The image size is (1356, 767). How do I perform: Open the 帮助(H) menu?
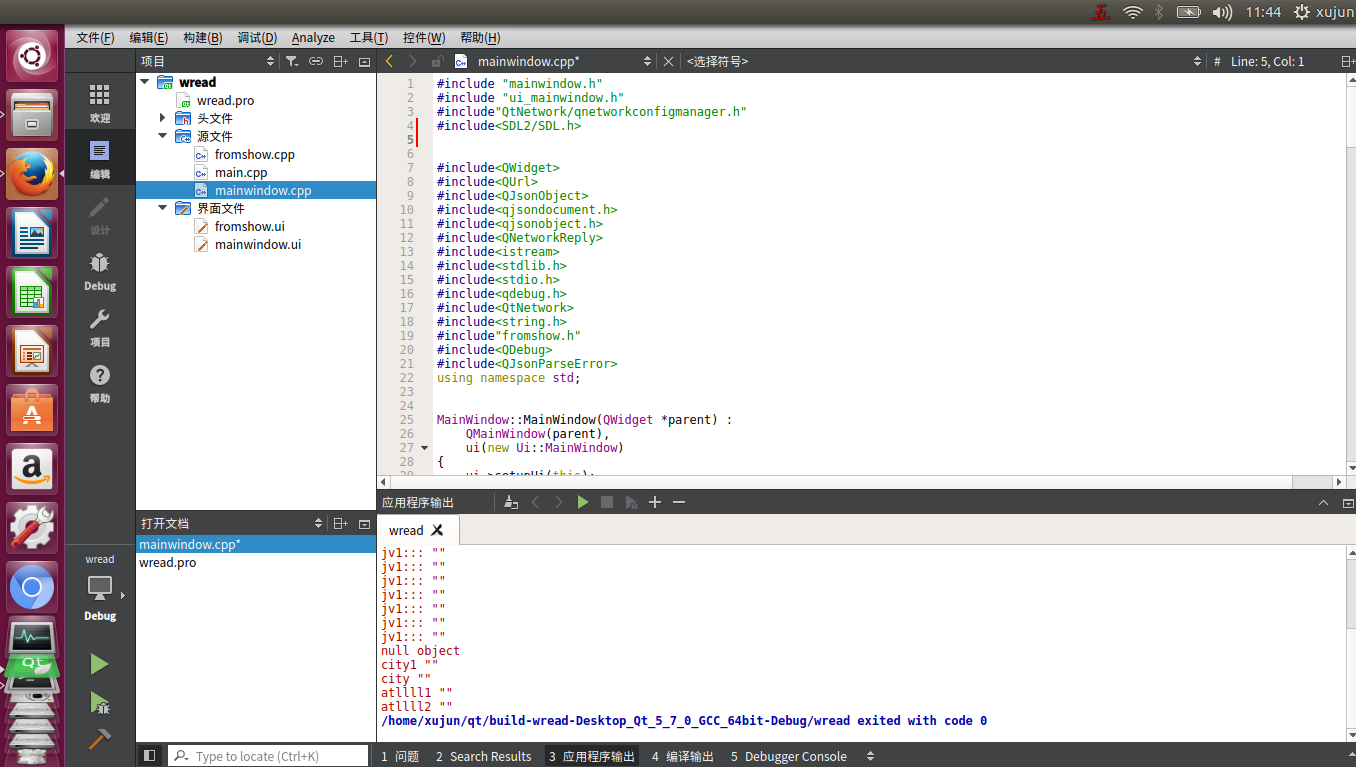point(480,37)
